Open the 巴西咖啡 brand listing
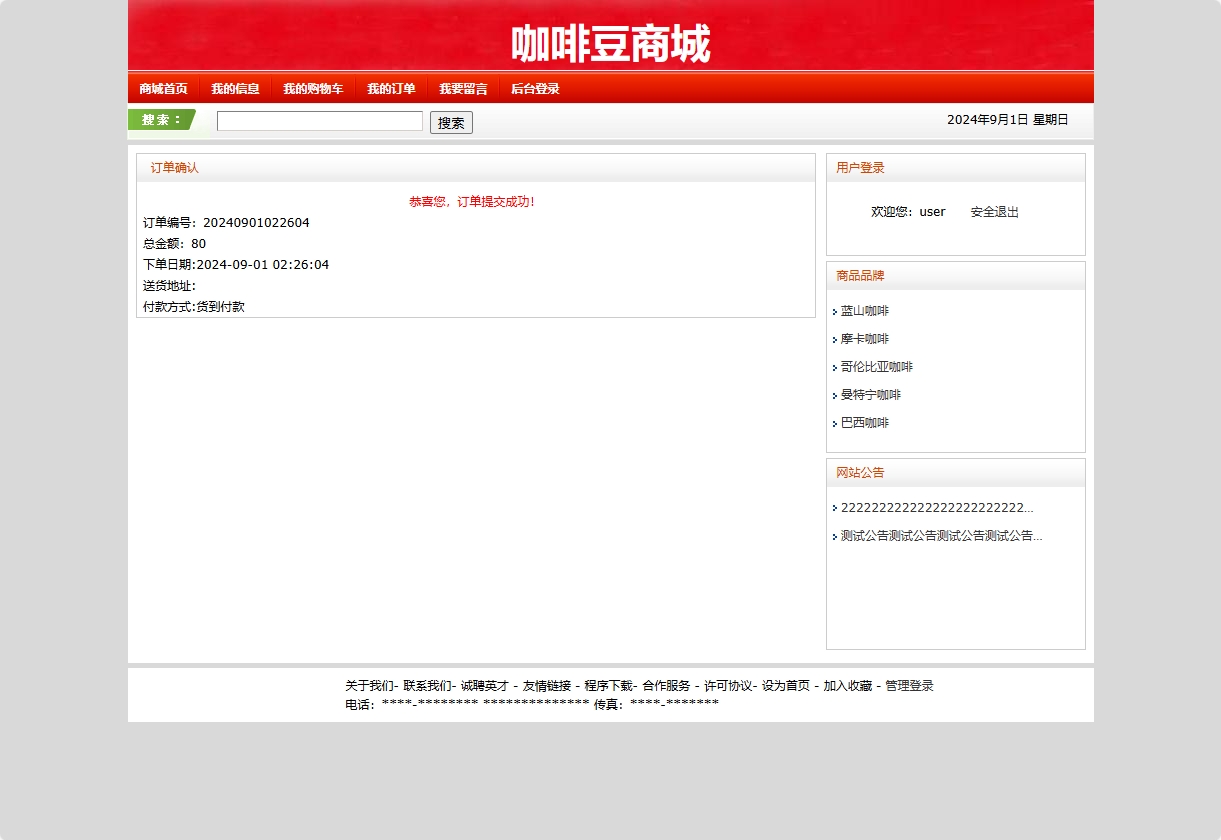The width and height of the screenshot is (1221, 840). click(864, 423)
